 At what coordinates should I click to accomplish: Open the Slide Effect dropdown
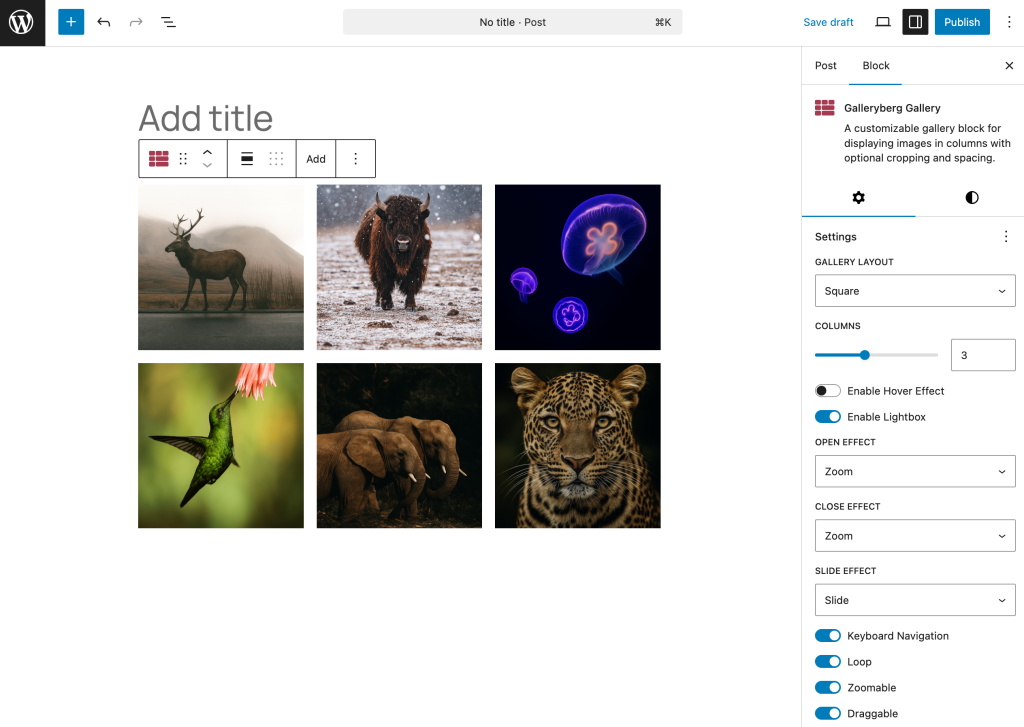coord(914,600)
